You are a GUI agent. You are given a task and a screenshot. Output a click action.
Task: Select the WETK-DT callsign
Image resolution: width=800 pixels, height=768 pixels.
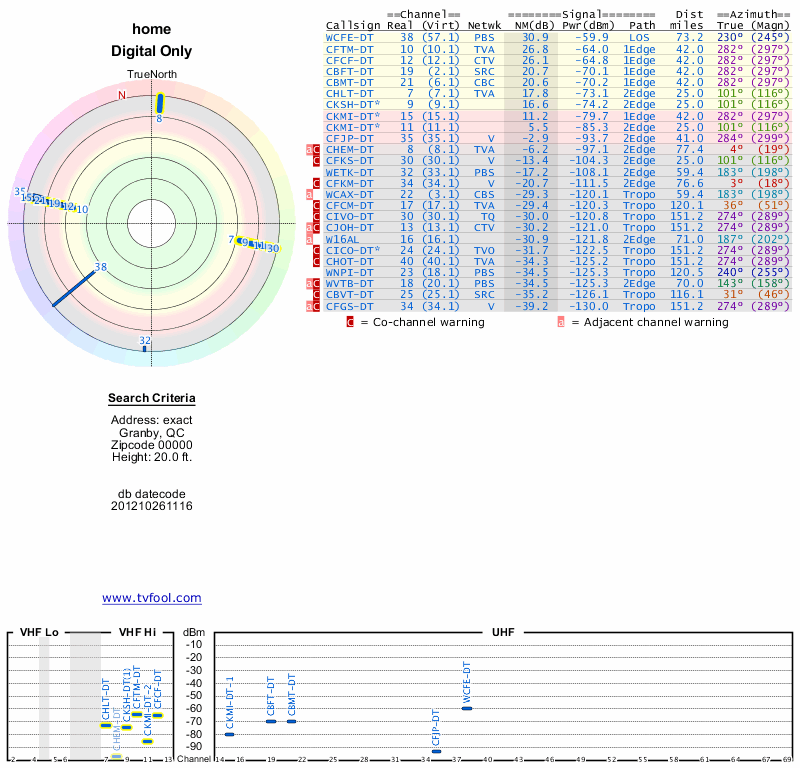coord(349,172)
